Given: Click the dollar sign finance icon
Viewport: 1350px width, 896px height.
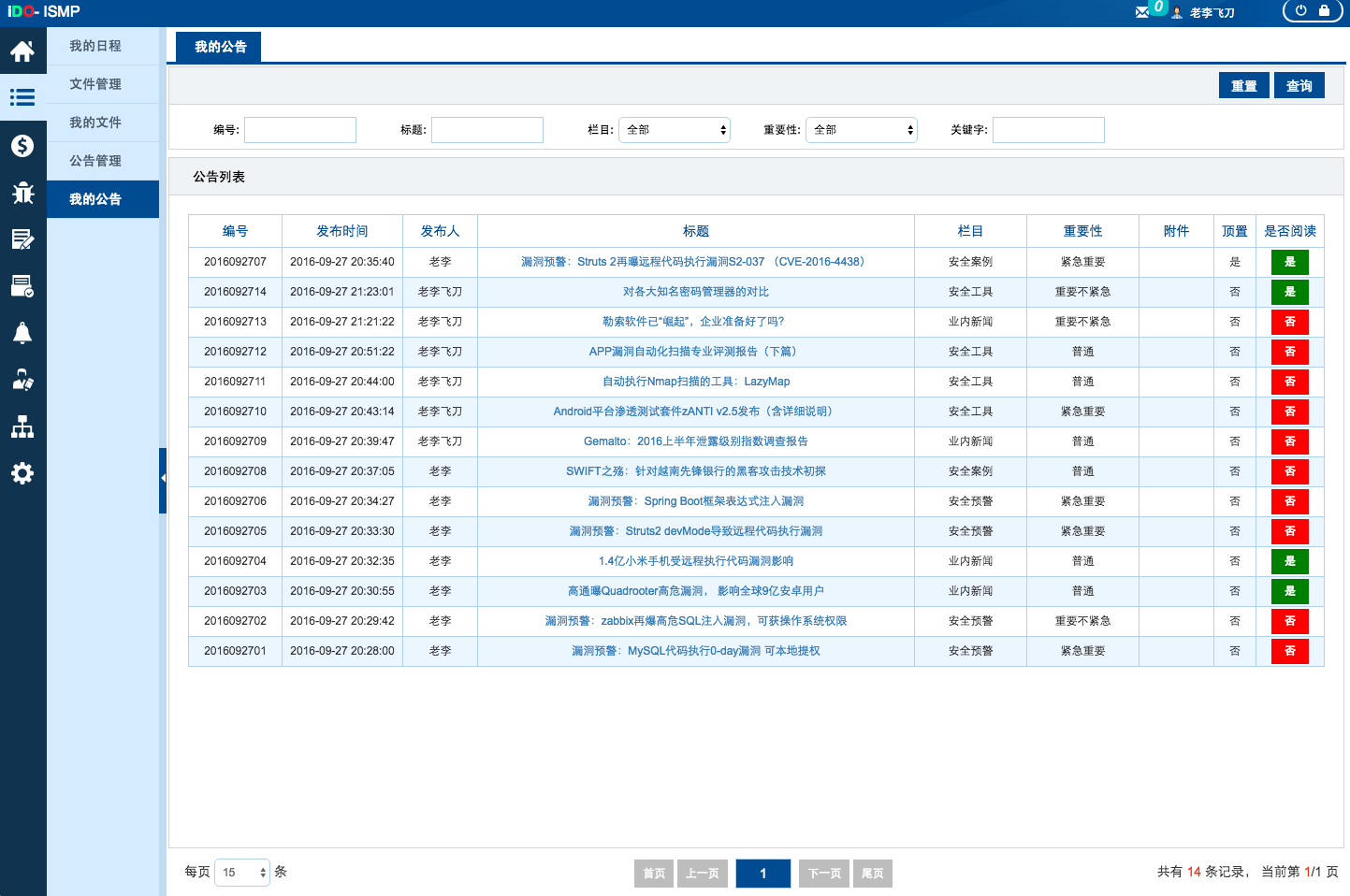Looking at the screenshot, I should [x=22, y=146].
